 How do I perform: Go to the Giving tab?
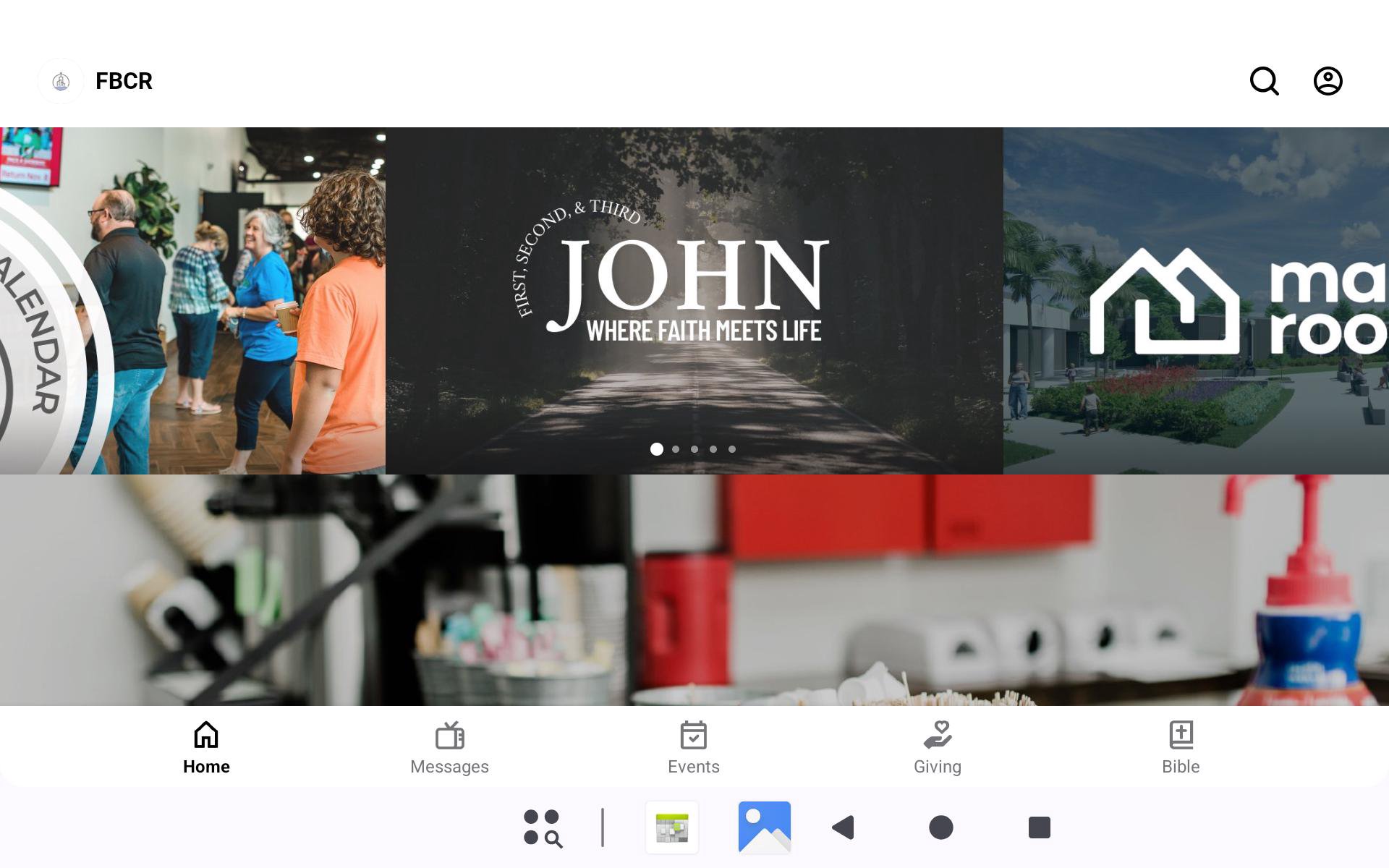(x=937, y=748)
